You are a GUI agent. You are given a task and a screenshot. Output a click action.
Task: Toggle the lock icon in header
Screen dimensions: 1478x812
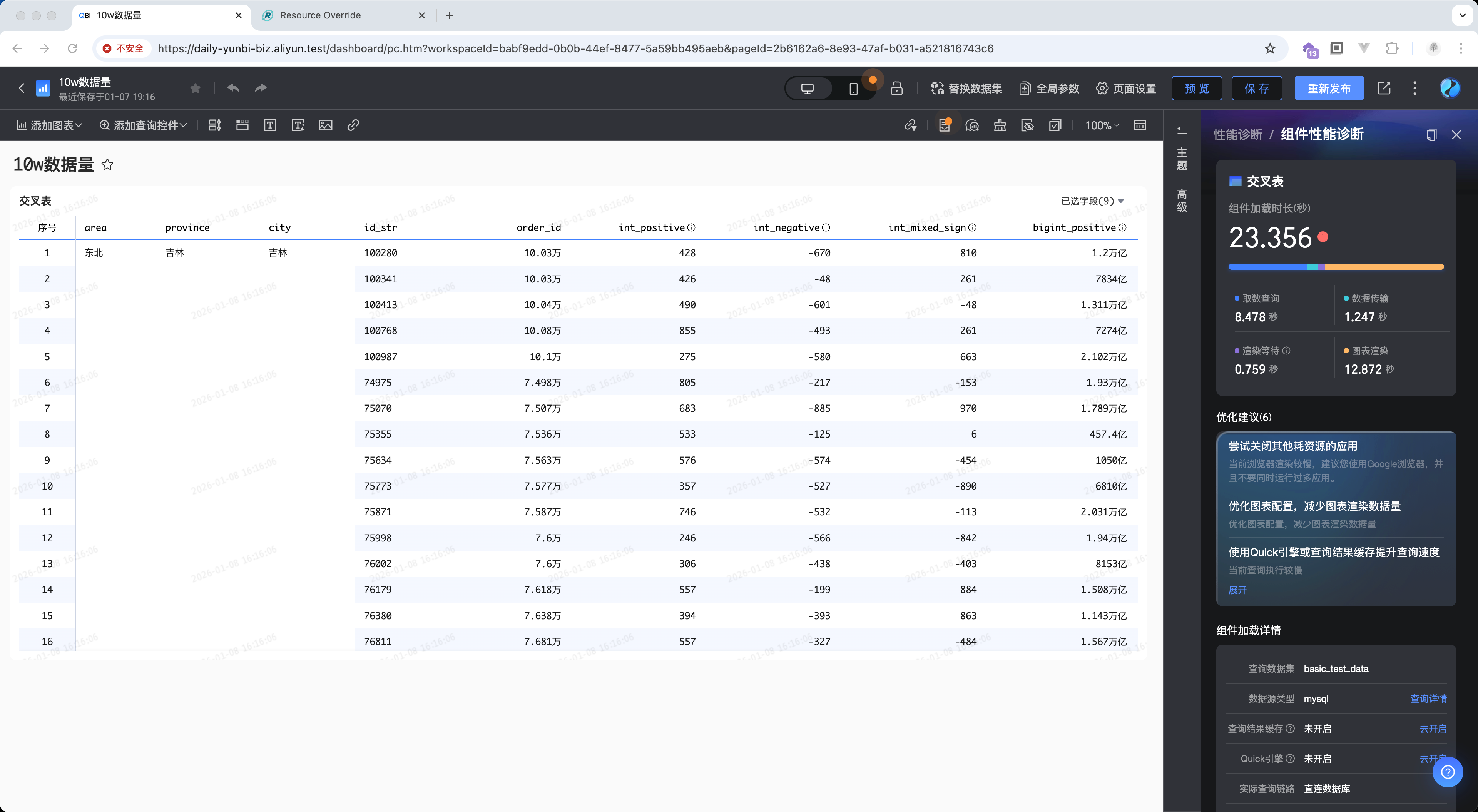896,89
